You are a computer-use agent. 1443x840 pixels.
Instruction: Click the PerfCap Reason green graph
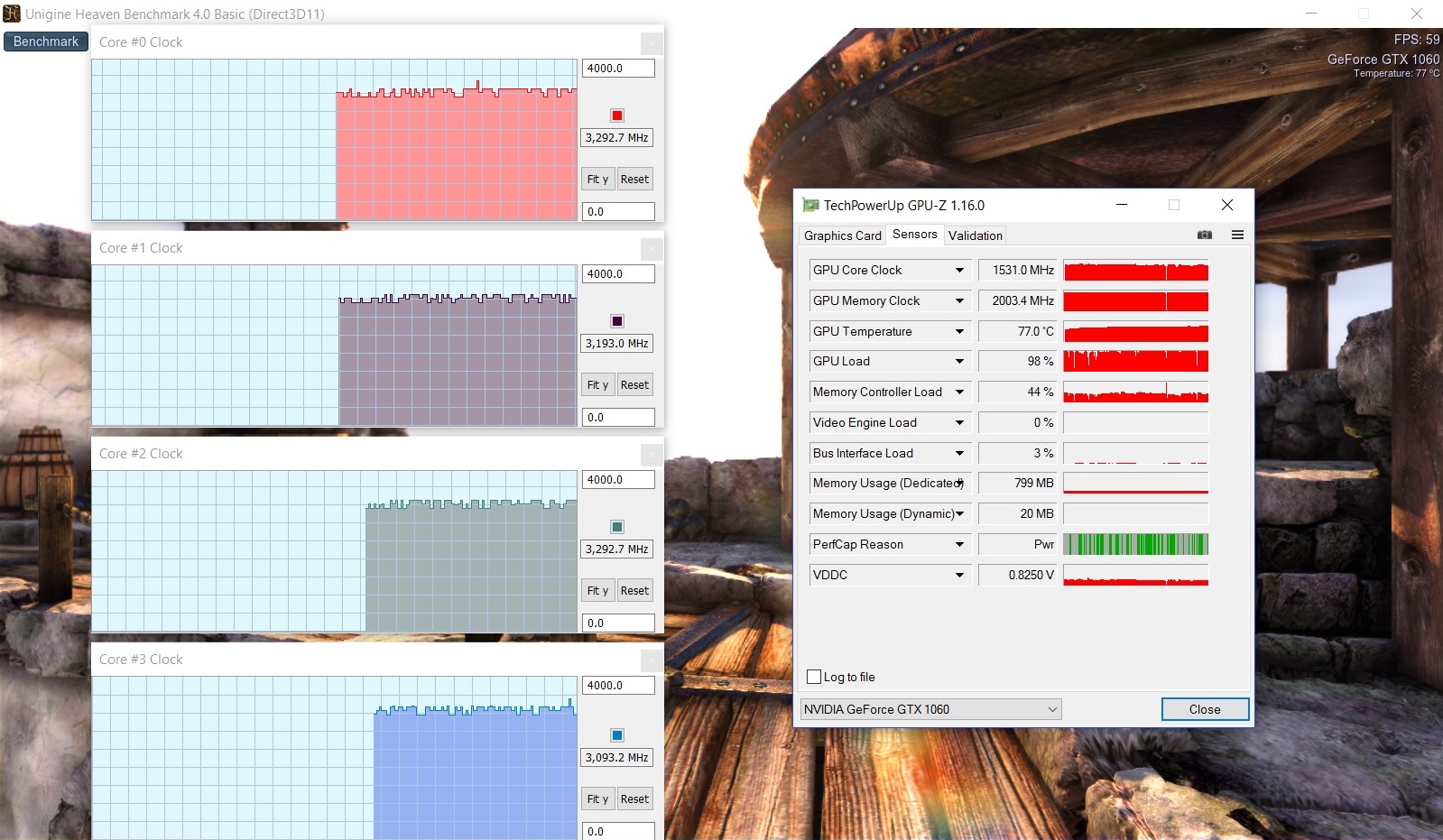click(1136, 544)
